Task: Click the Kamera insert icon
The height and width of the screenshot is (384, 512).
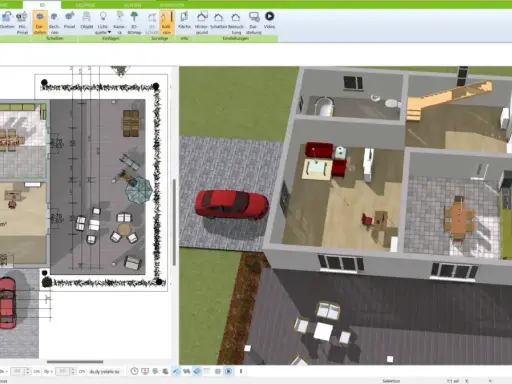Action: [x=119, y=22]
